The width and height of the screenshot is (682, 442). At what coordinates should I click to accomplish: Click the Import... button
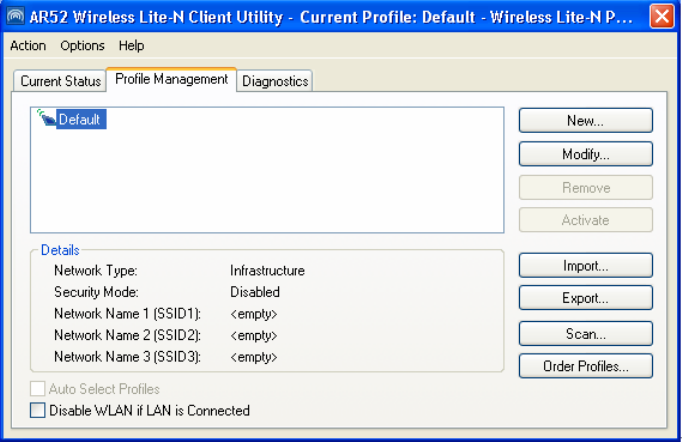pyautogui.click(x=585, y=265)
